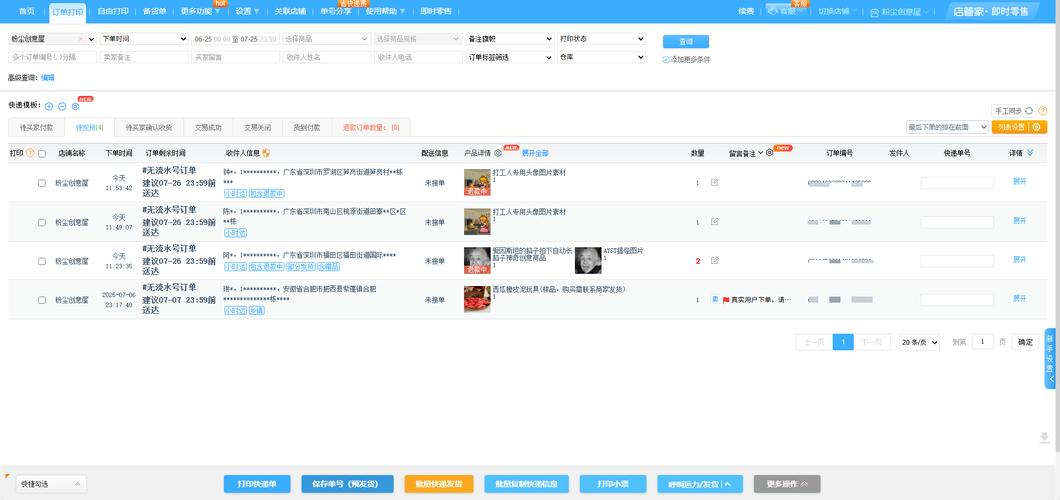The height and width of the screenshot is (500, 1060).
Task: Tick the select-all checkbox in the table header
Action: point(42,153)
